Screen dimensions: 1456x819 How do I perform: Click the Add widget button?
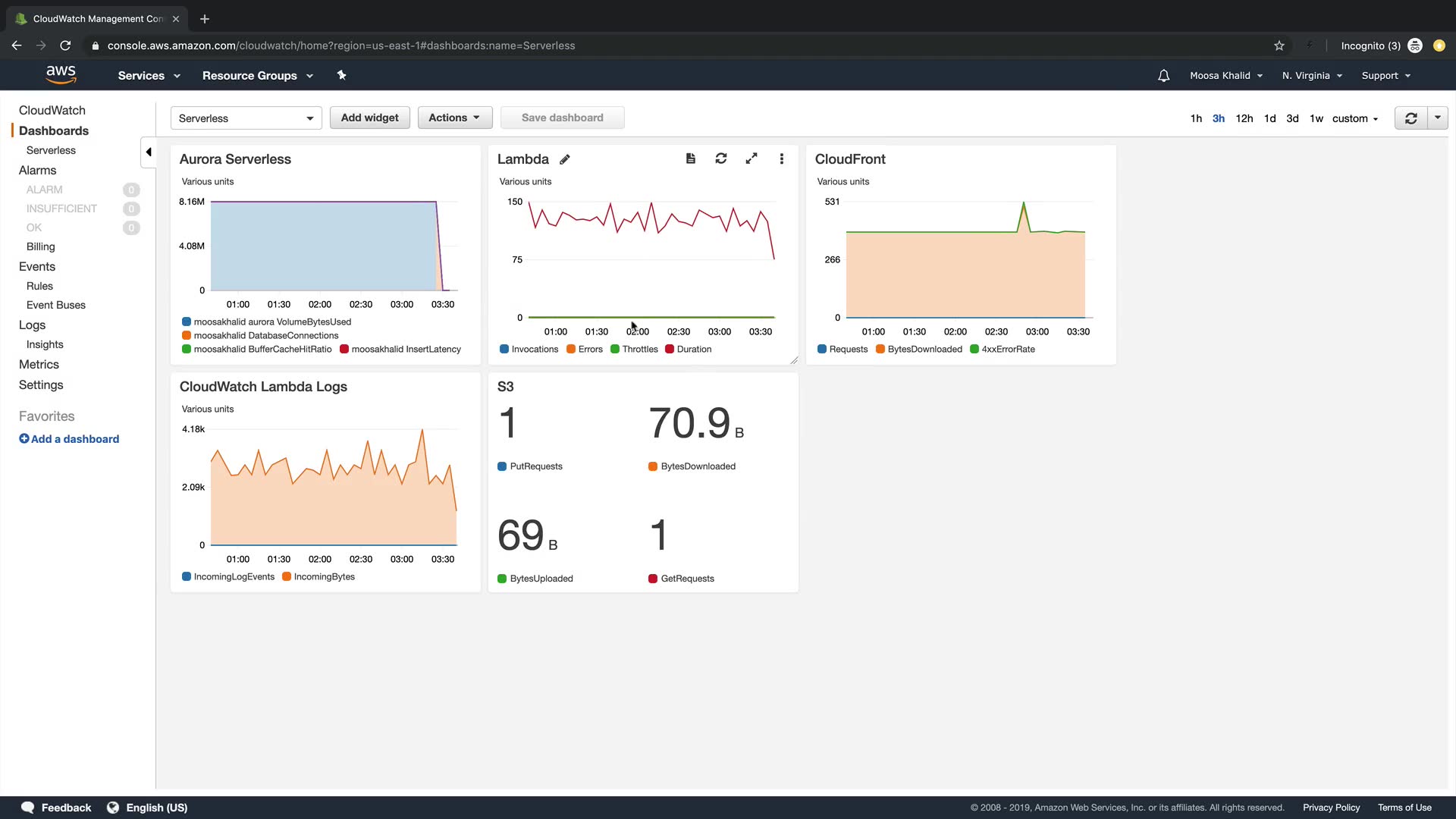tap(369, 118)
